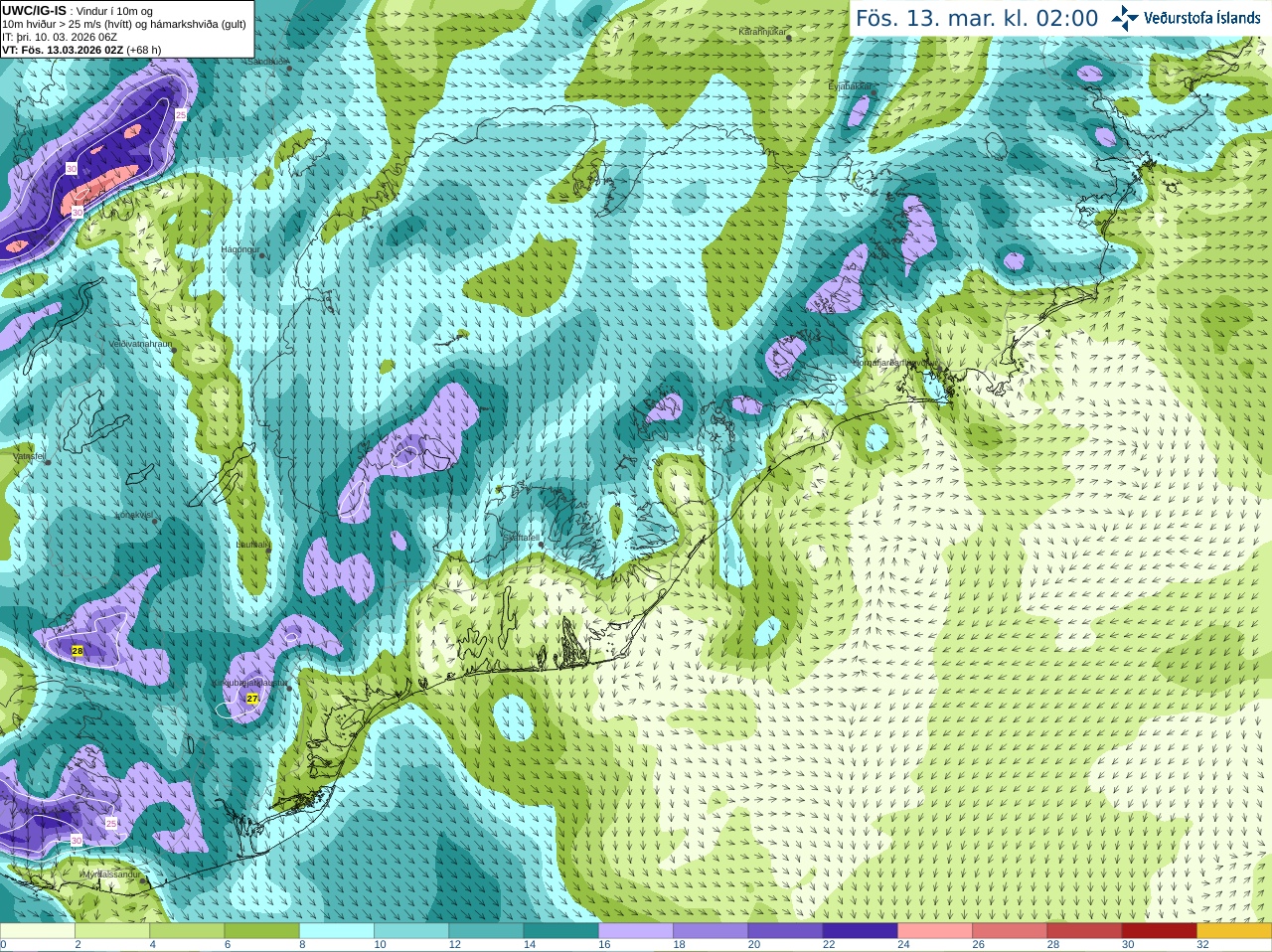Select the date header Fös. 13. mar. kl. 02:00

[977, 19]
